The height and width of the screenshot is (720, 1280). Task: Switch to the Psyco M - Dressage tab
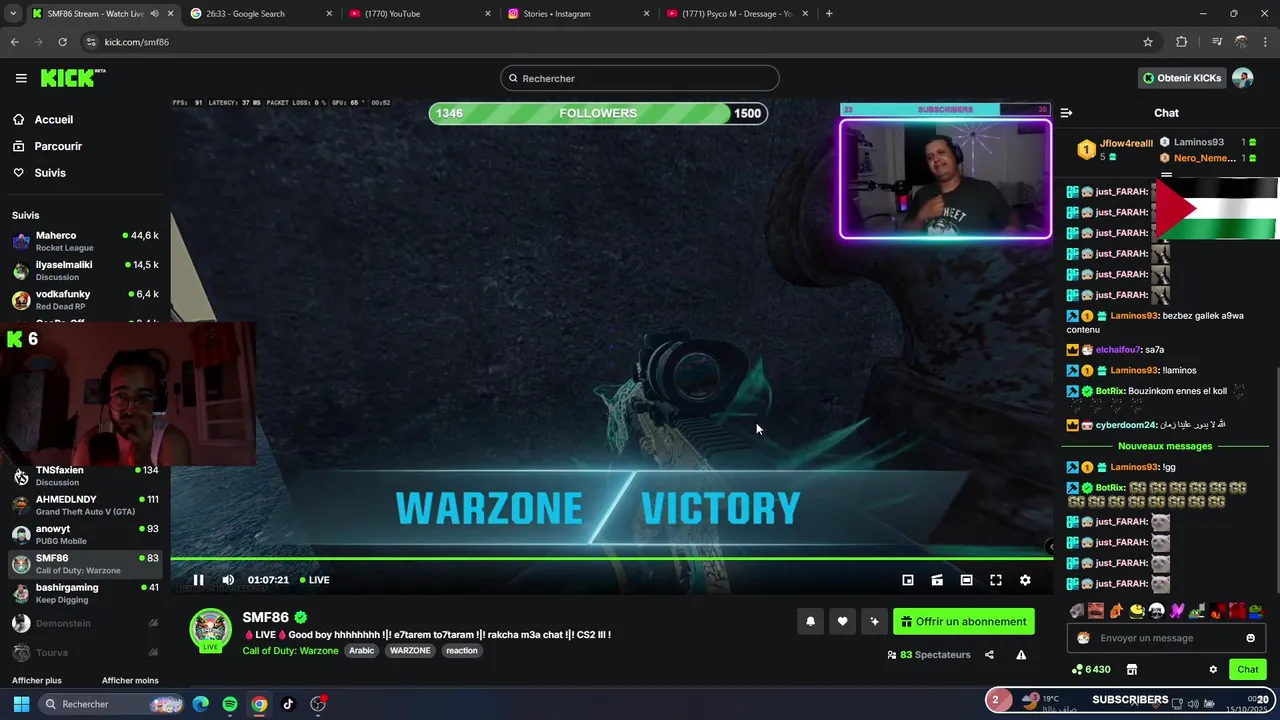[738, 14]
